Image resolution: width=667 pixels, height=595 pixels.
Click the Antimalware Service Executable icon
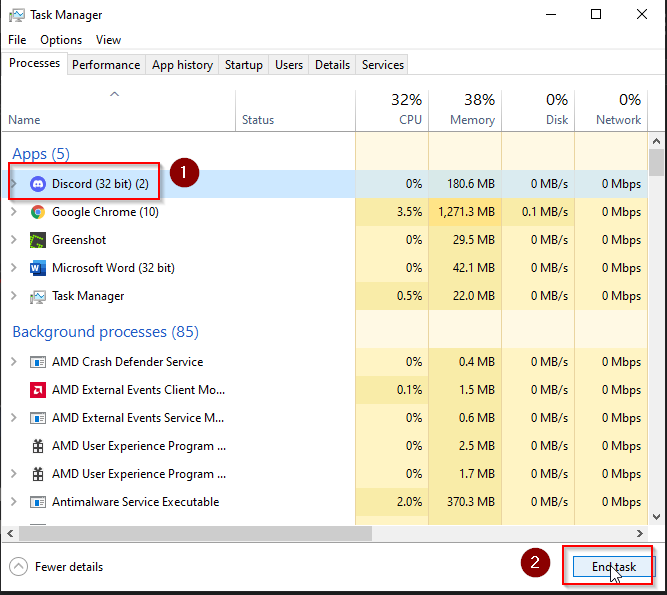[x=38, y=502]
